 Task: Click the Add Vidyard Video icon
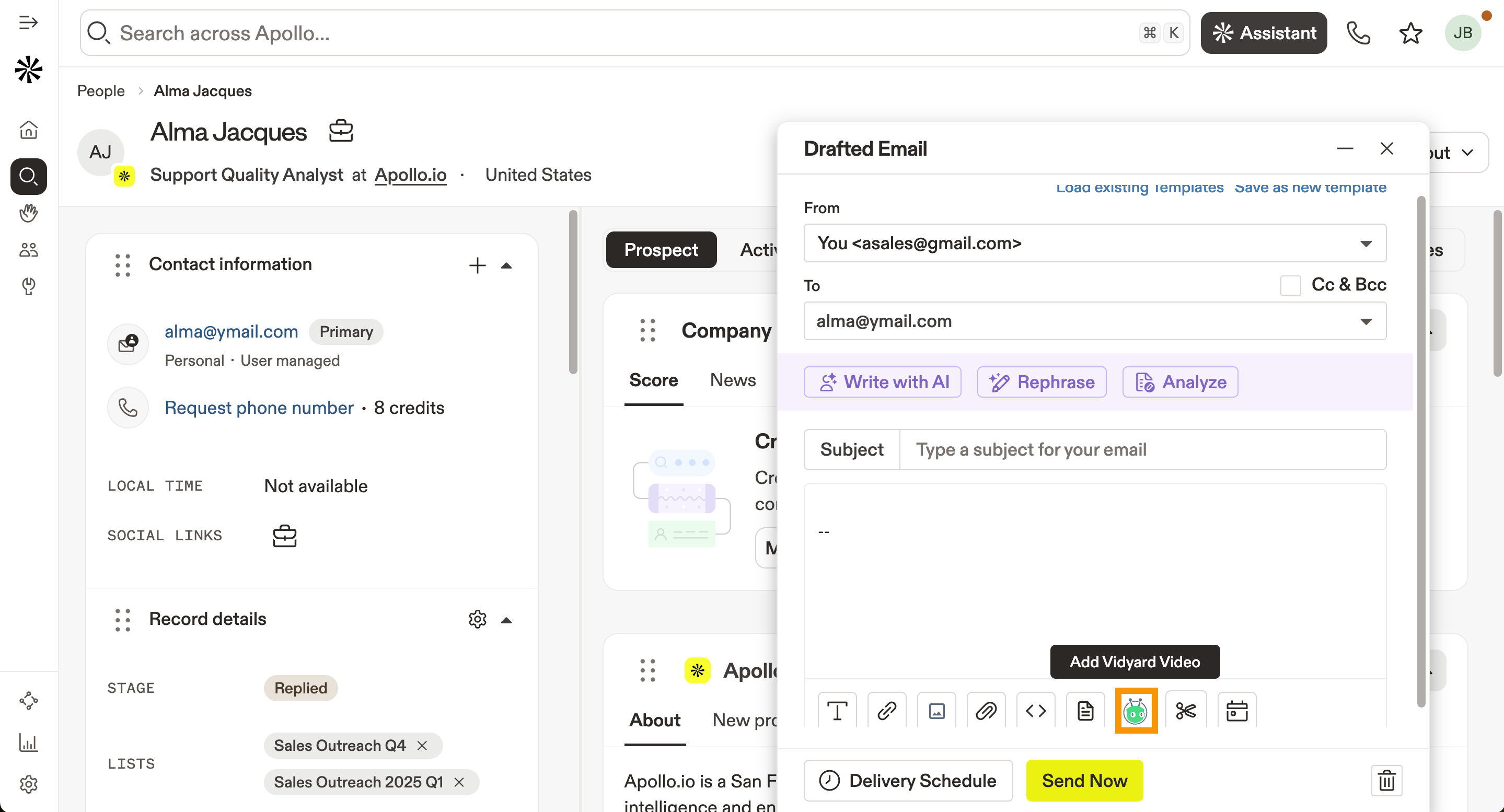coord(1136,711)
